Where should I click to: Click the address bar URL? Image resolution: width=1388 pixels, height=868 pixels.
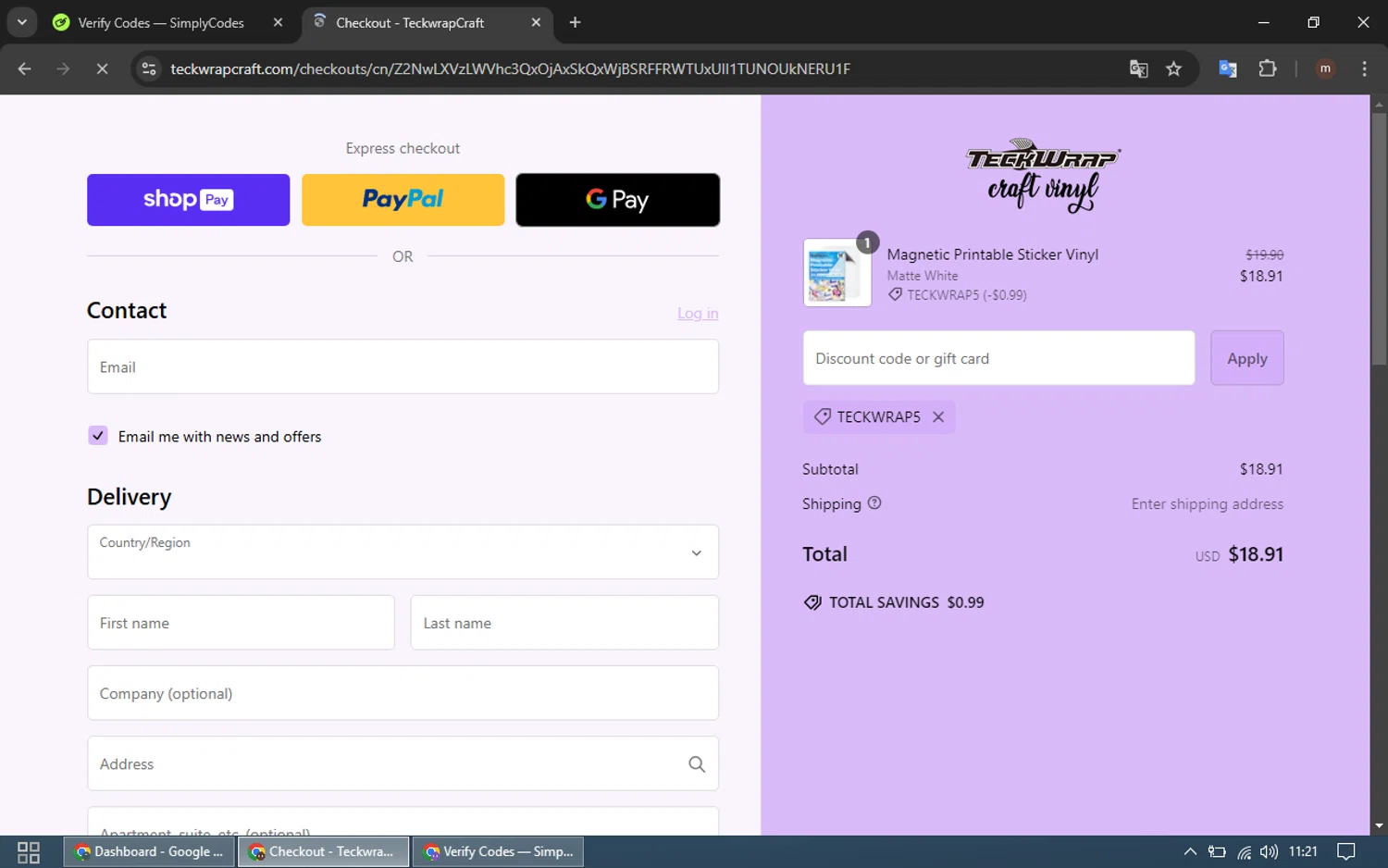tap(510, 68)
